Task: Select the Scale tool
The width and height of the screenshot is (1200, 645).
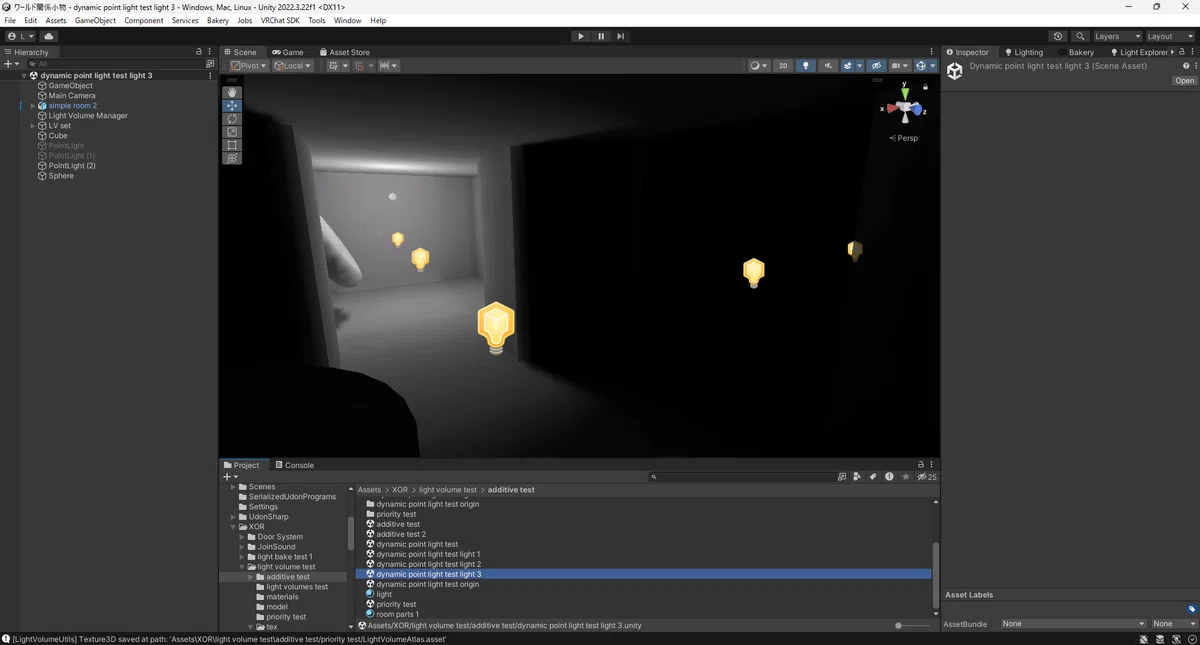Action: (232, 132)
